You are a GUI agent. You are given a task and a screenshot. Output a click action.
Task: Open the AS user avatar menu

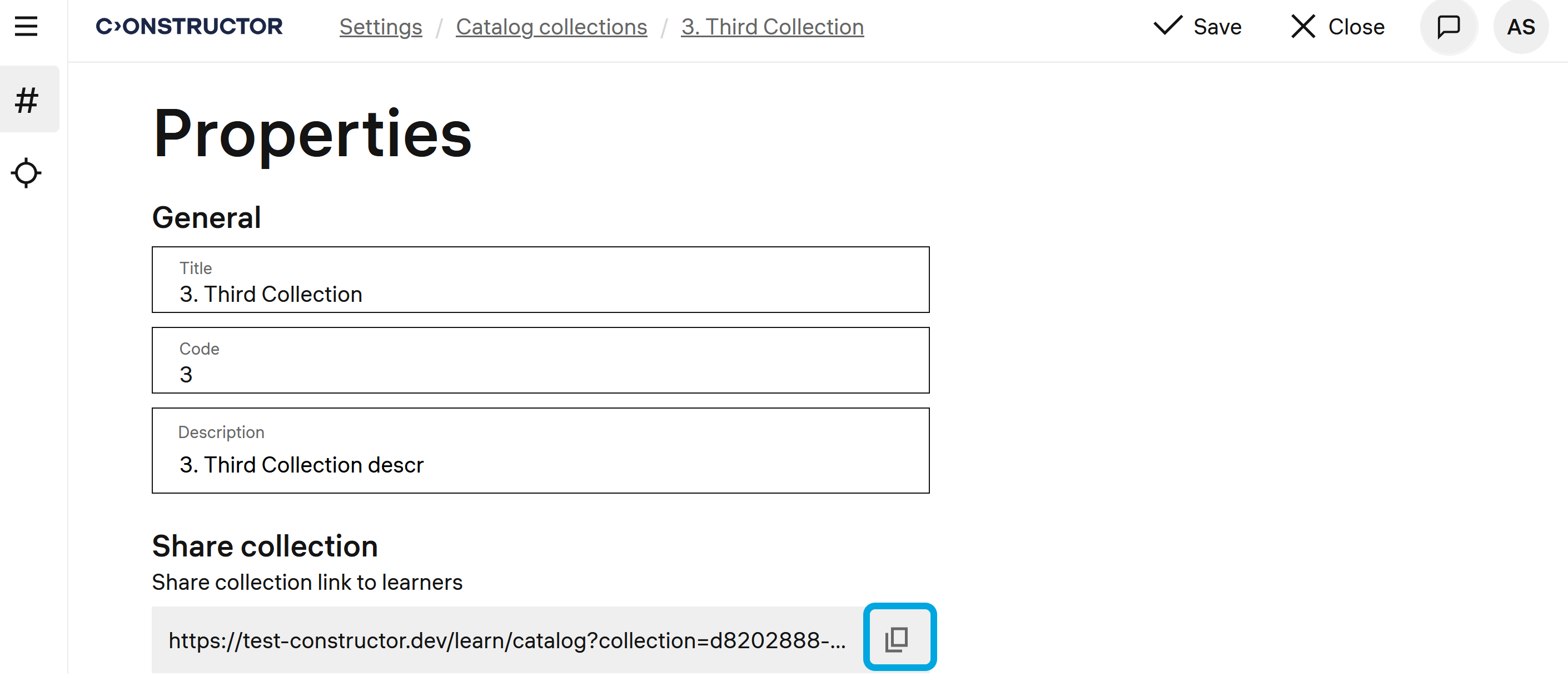click(x=1520, y=27)
